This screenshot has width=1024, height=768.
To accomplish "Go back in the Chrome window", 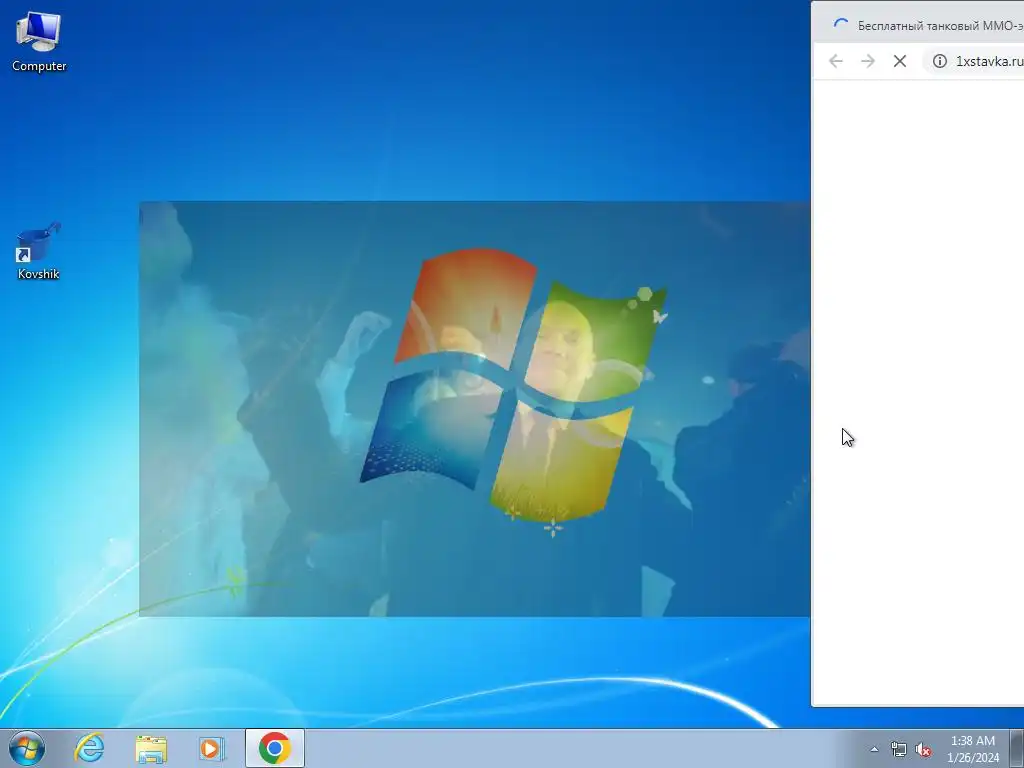I will pos(836,61).
